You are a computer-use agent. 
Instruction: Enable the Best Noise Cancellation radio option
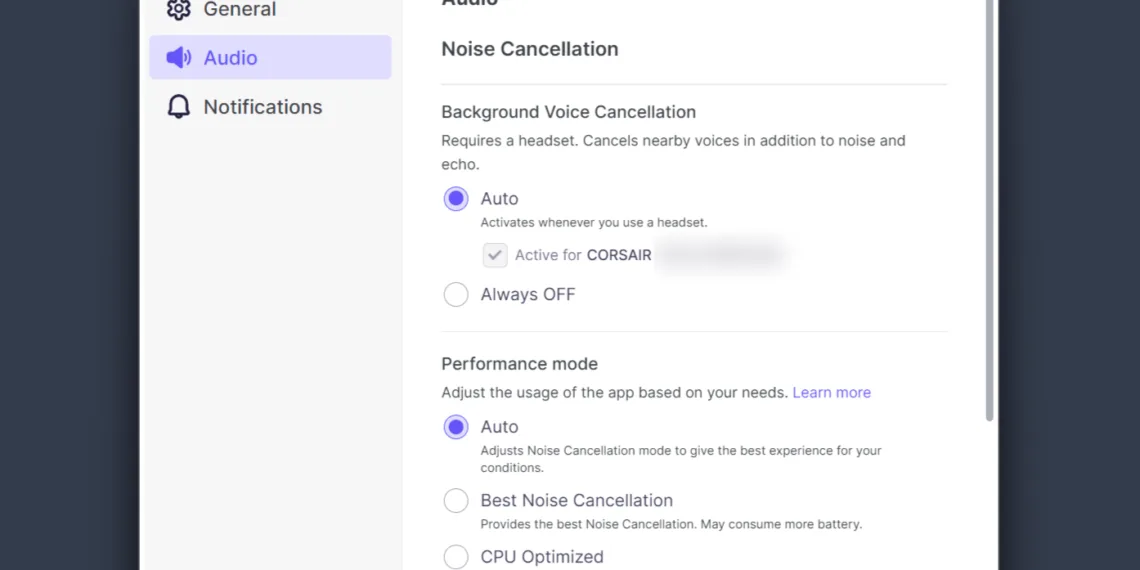pyautogui.click(x=456, y=501)
